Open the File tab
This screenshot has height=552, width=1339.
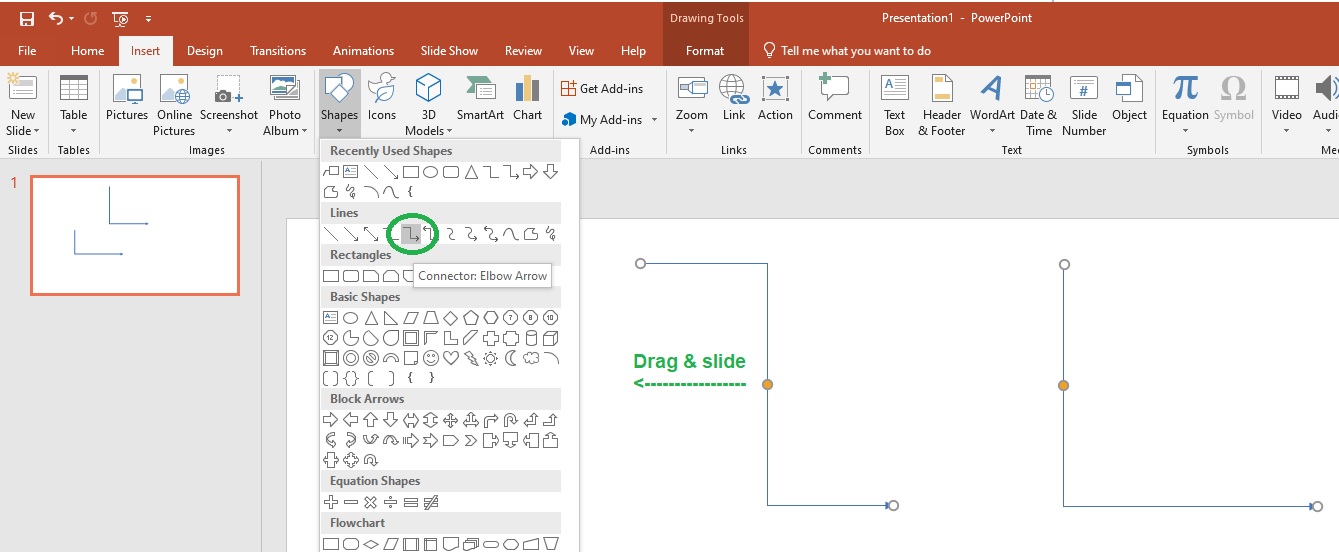pyautogui.click(x=27, y=51)
